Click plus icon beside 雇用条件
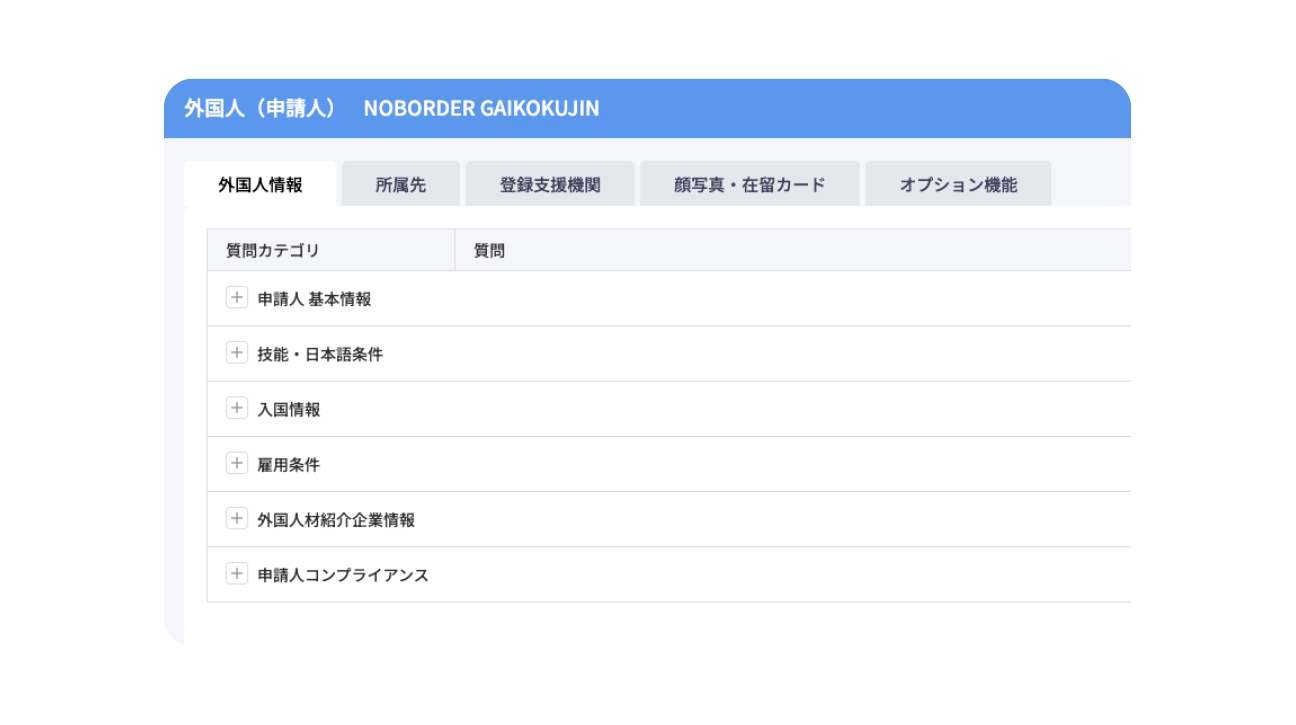Viewport: 1296px width, 725px height. tap(236, 463)
